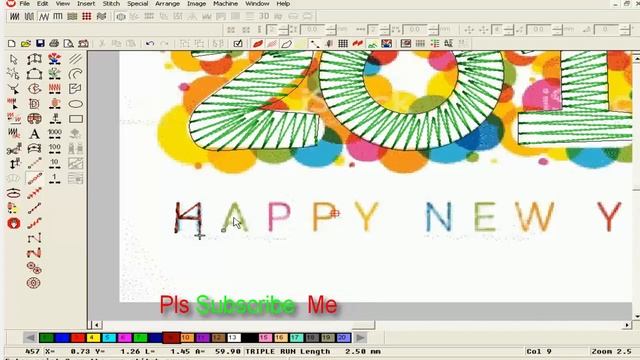Image resolution: width=640 pixels, height=360 pixels.
Task: Open the Special menu
Action: pyautogui.click(x=138, y=4)
